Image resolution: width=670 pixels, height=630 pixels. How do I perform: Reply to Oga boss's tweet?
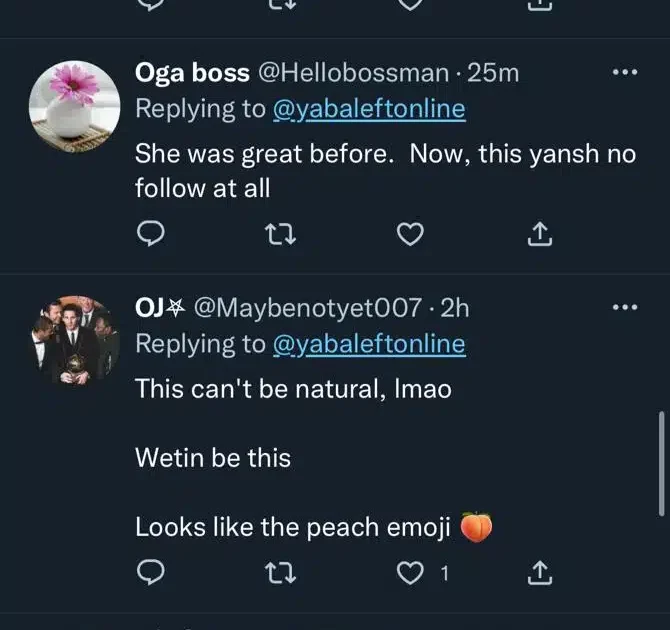tap(149, 234)
